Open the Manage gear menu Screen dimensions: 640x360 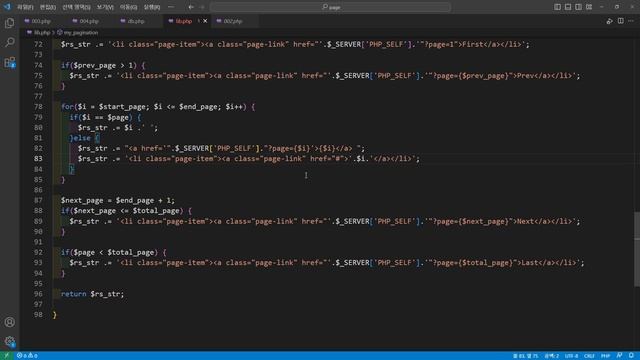click(x=9, y=341)
